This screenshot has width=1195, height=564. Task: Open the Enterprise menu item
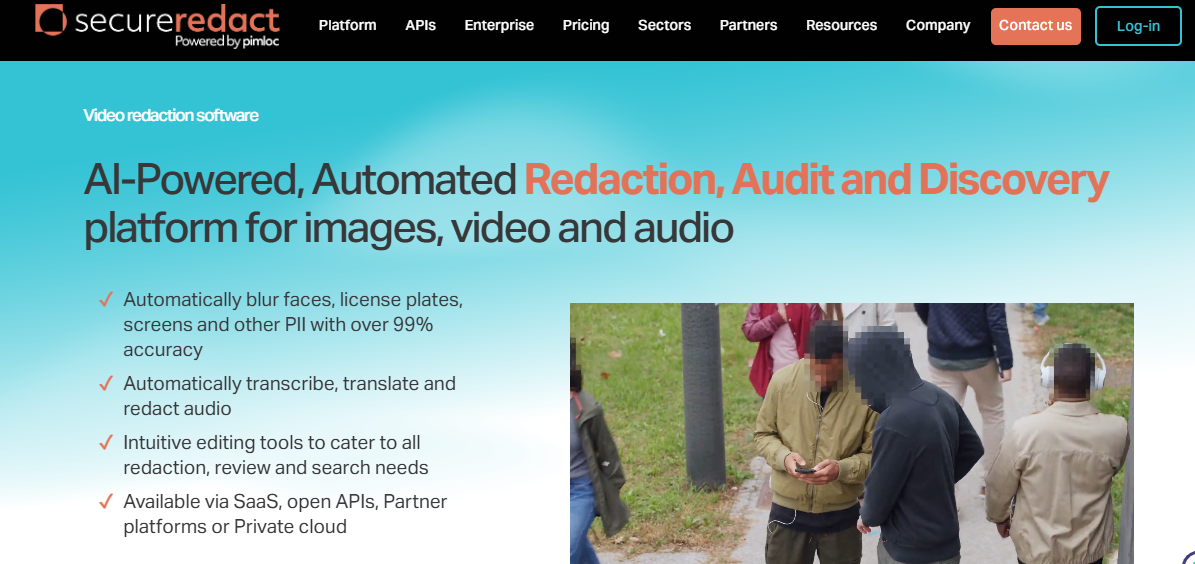(x=499, y=25)
